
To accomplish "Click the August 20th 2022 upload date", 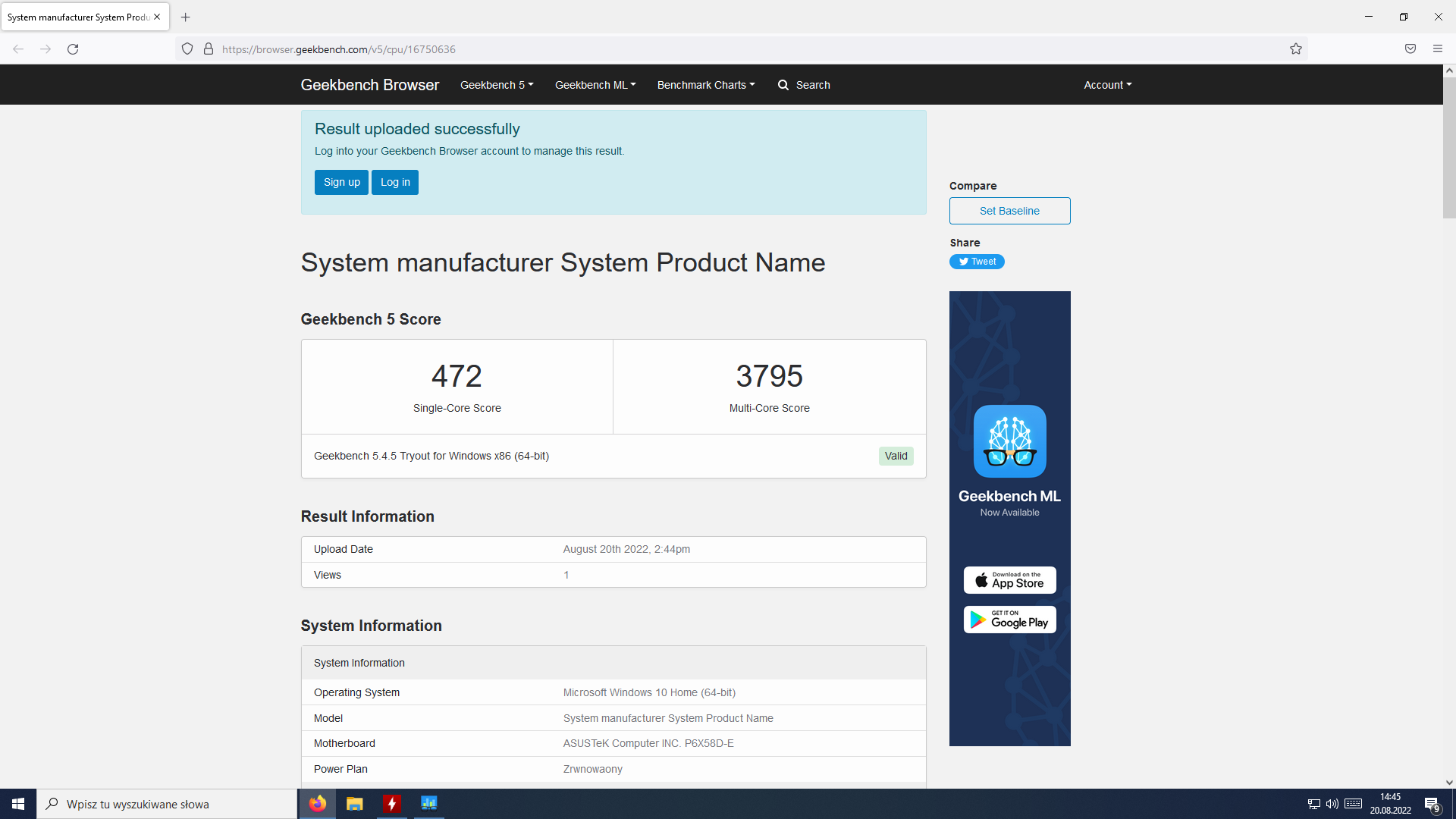I will [626, 549].
